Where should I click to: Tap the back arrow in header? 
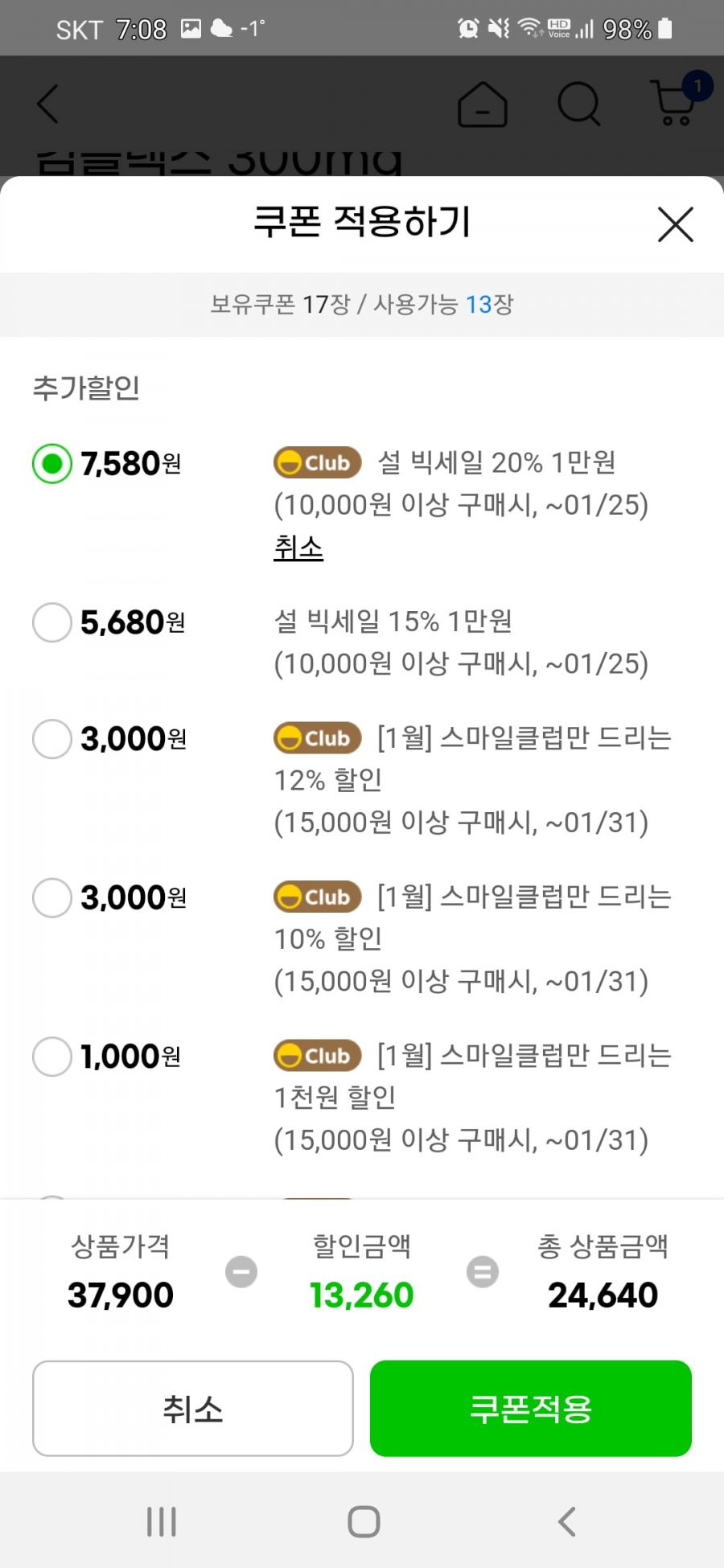[47, 104]
